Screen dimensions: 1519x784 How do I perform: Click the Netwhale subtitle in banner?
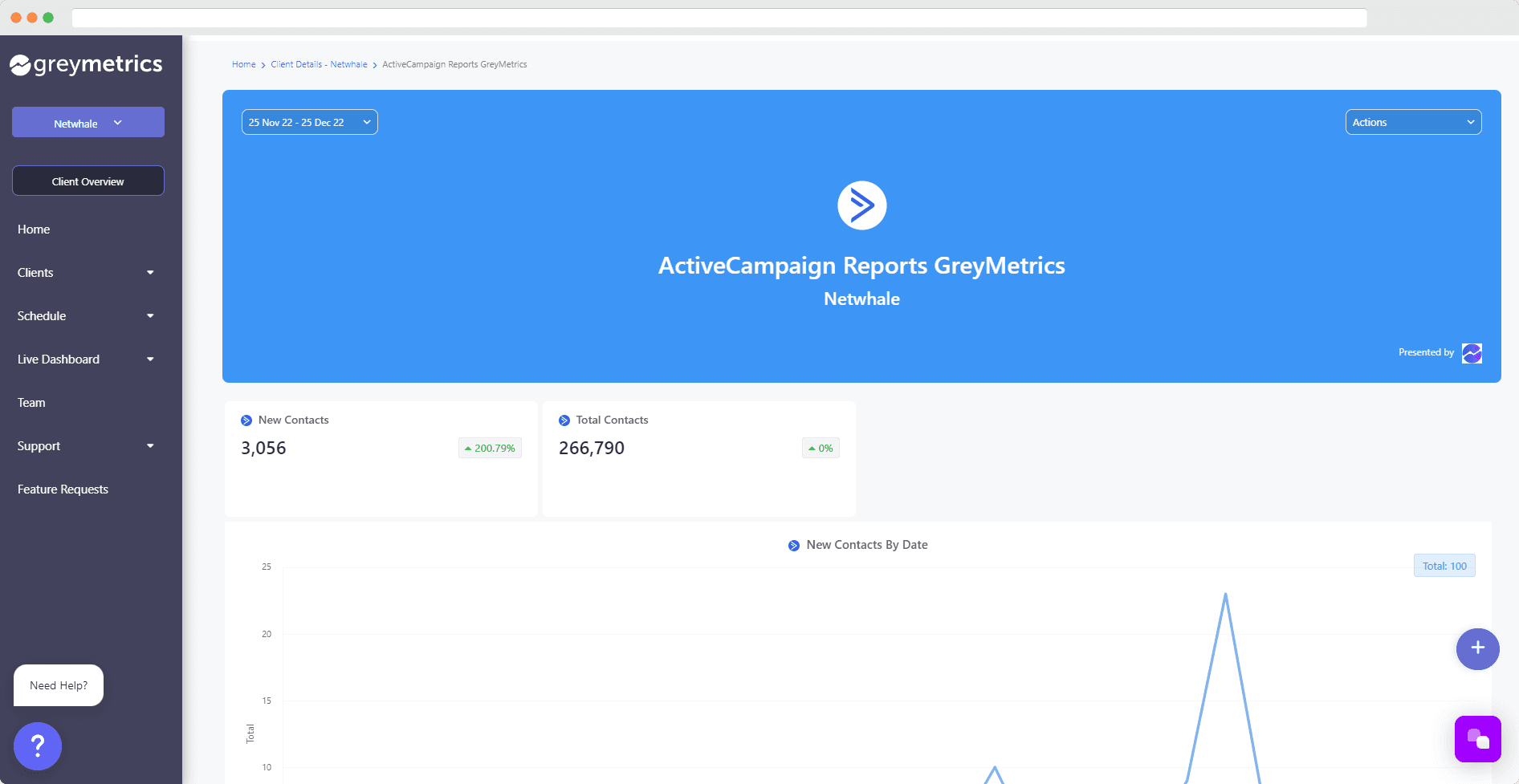[x=861, y=299]
